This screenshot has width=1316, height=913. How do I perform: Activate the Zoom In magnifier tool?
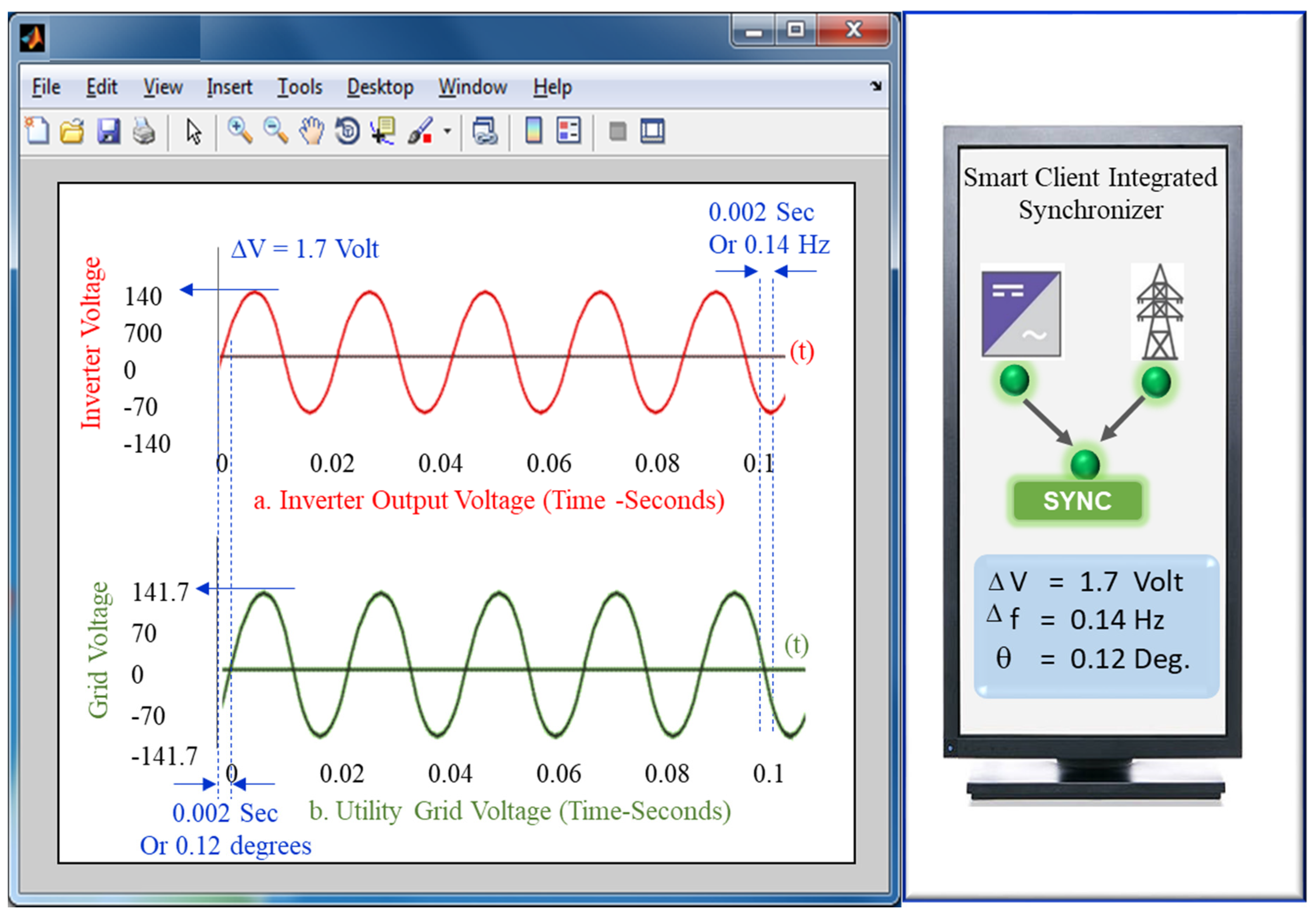click(x=240, y=131)
